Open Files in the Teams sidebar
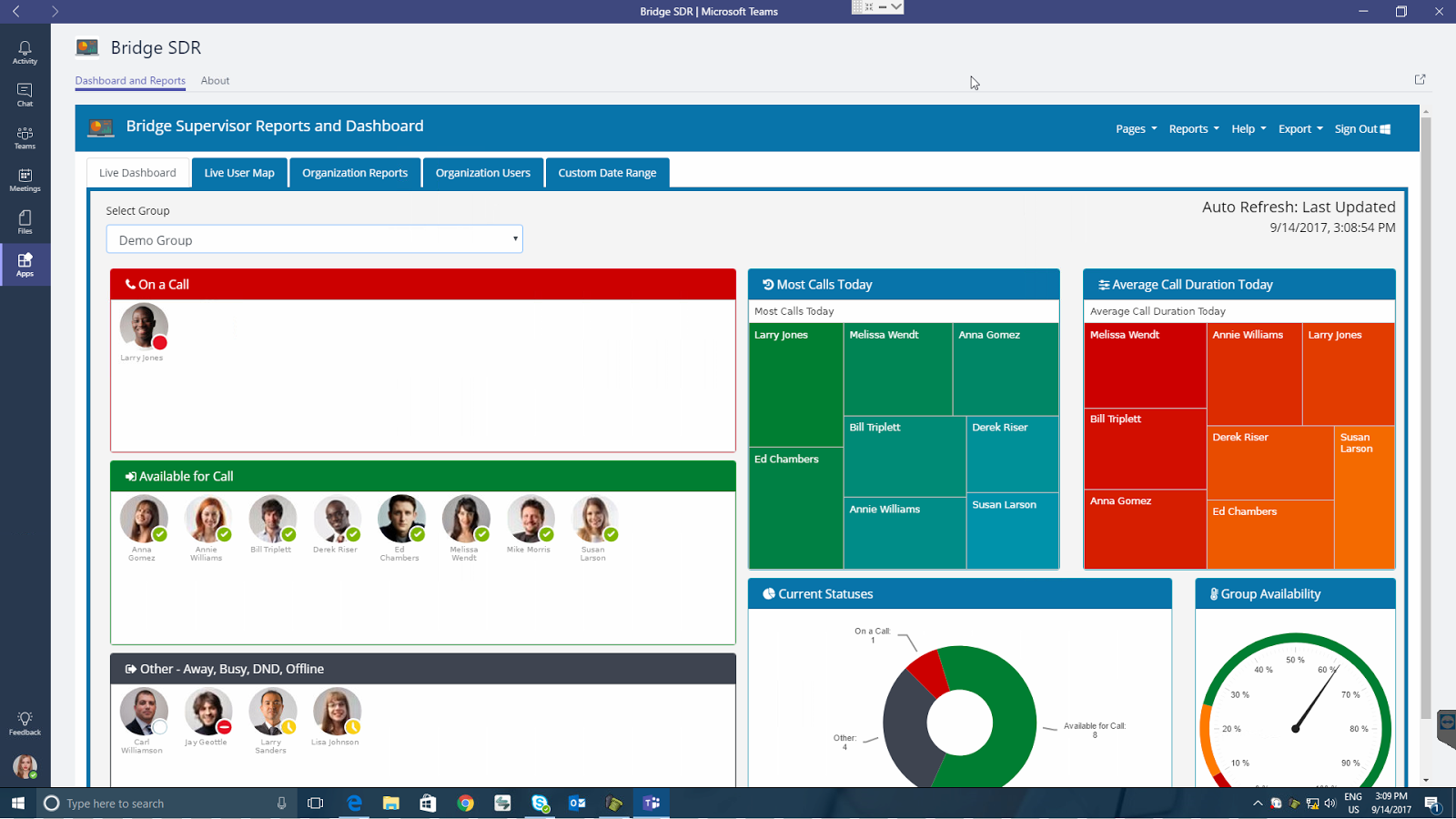 coord(25,222)
